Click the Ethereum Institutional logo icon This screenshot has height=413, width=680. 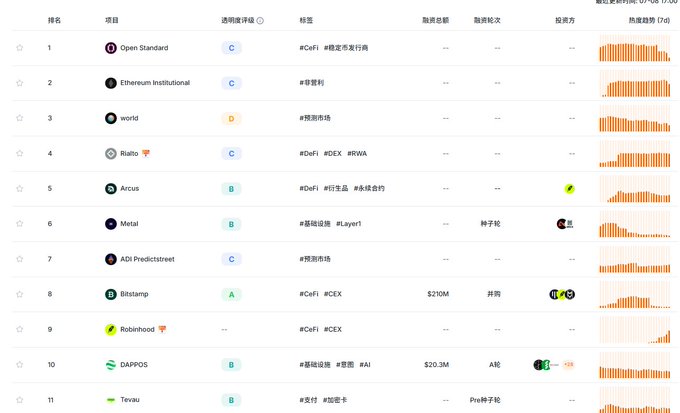tap(111, 83)
